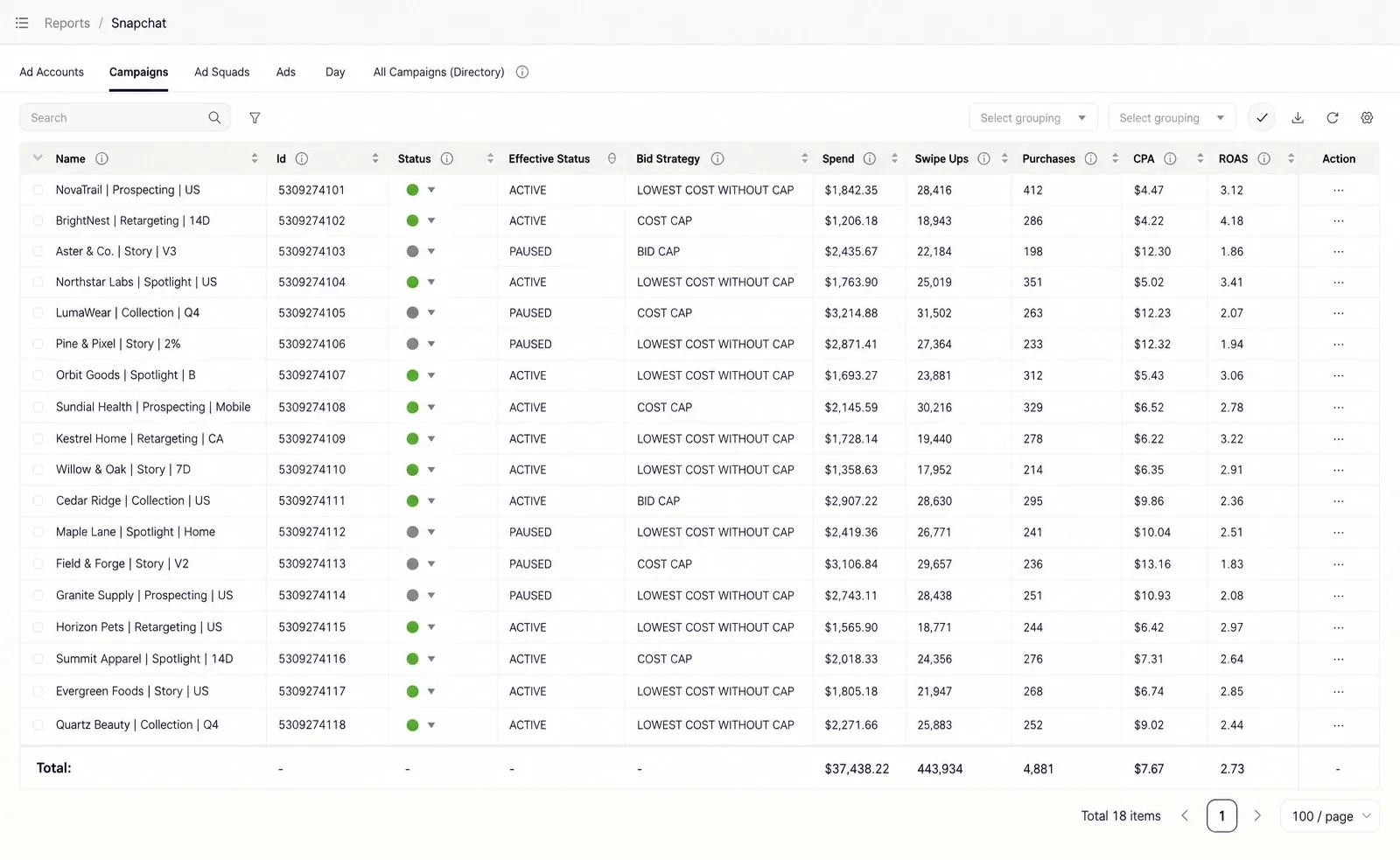Click the checkmark apply icon button

1262,118
